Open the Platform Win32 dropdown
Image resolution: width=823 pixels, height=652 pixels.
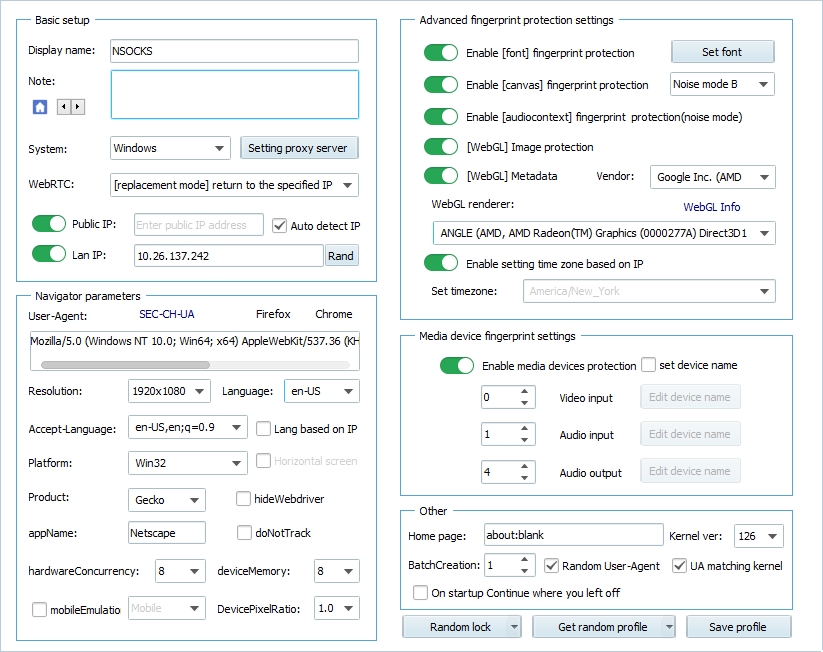(x=187, y=463)
